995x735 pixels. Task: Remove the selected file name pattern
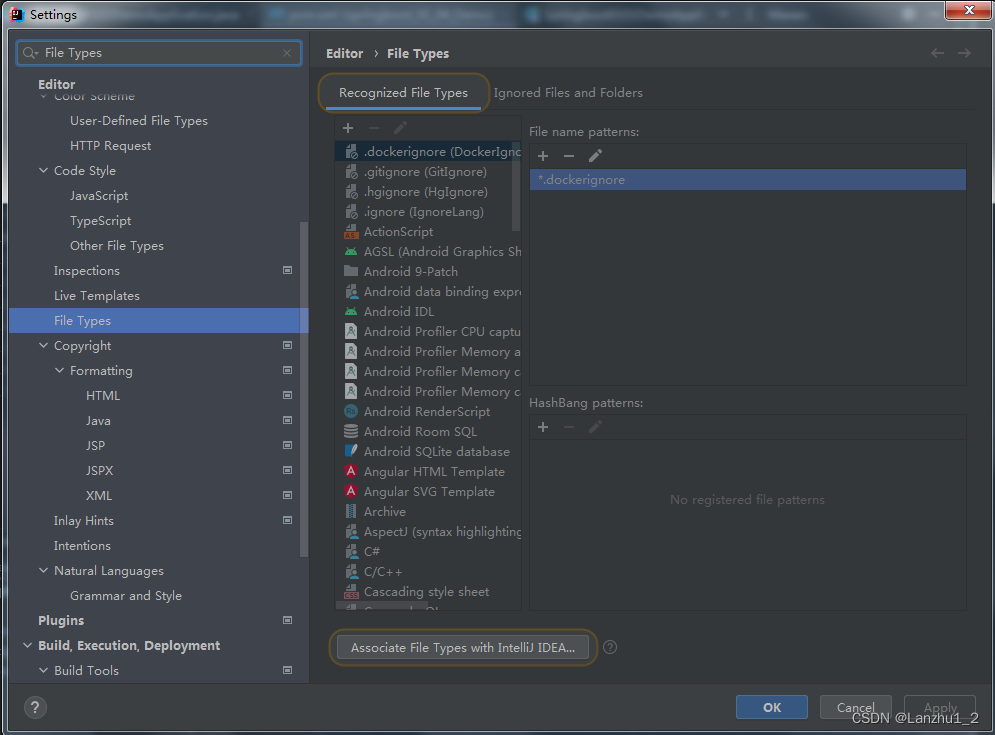[x=569, y=156]
